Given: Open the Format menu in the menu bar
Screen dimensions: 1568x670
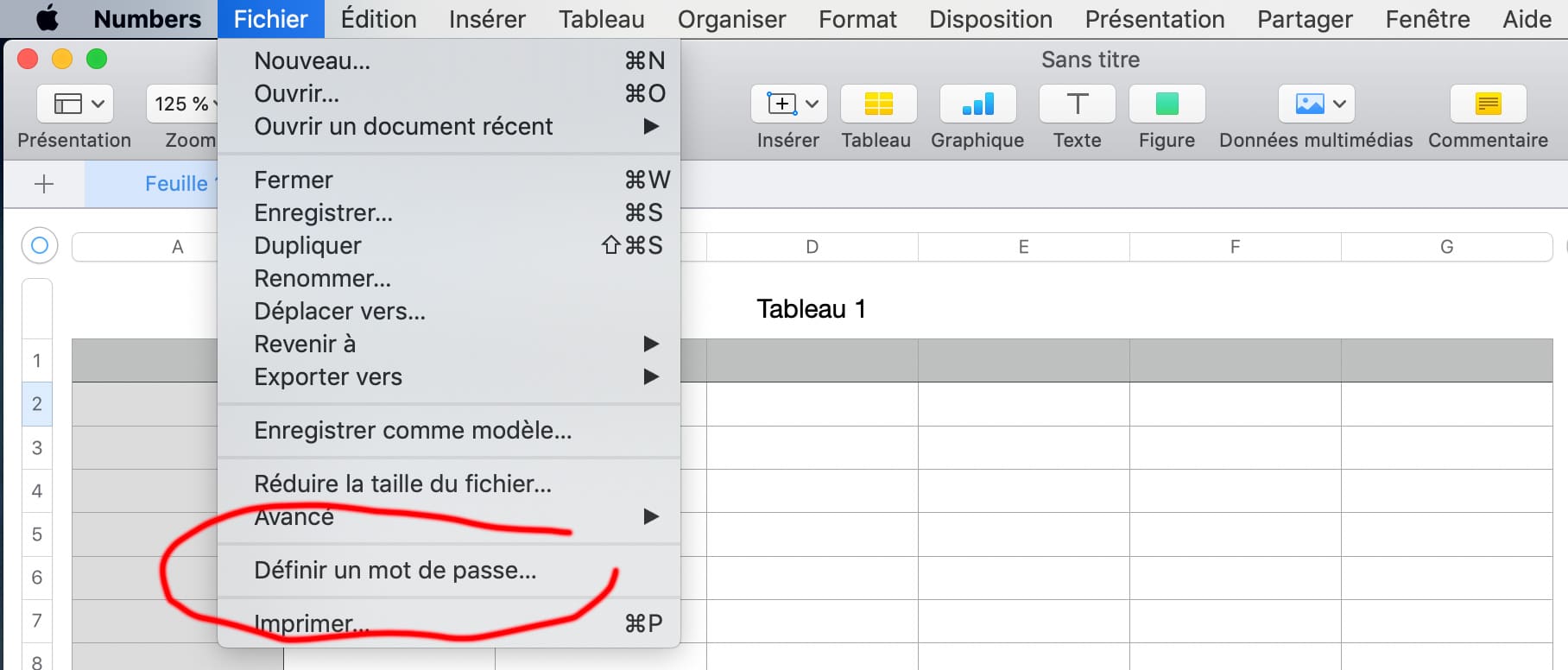Looking at the screenshot, I should (857, 19).
